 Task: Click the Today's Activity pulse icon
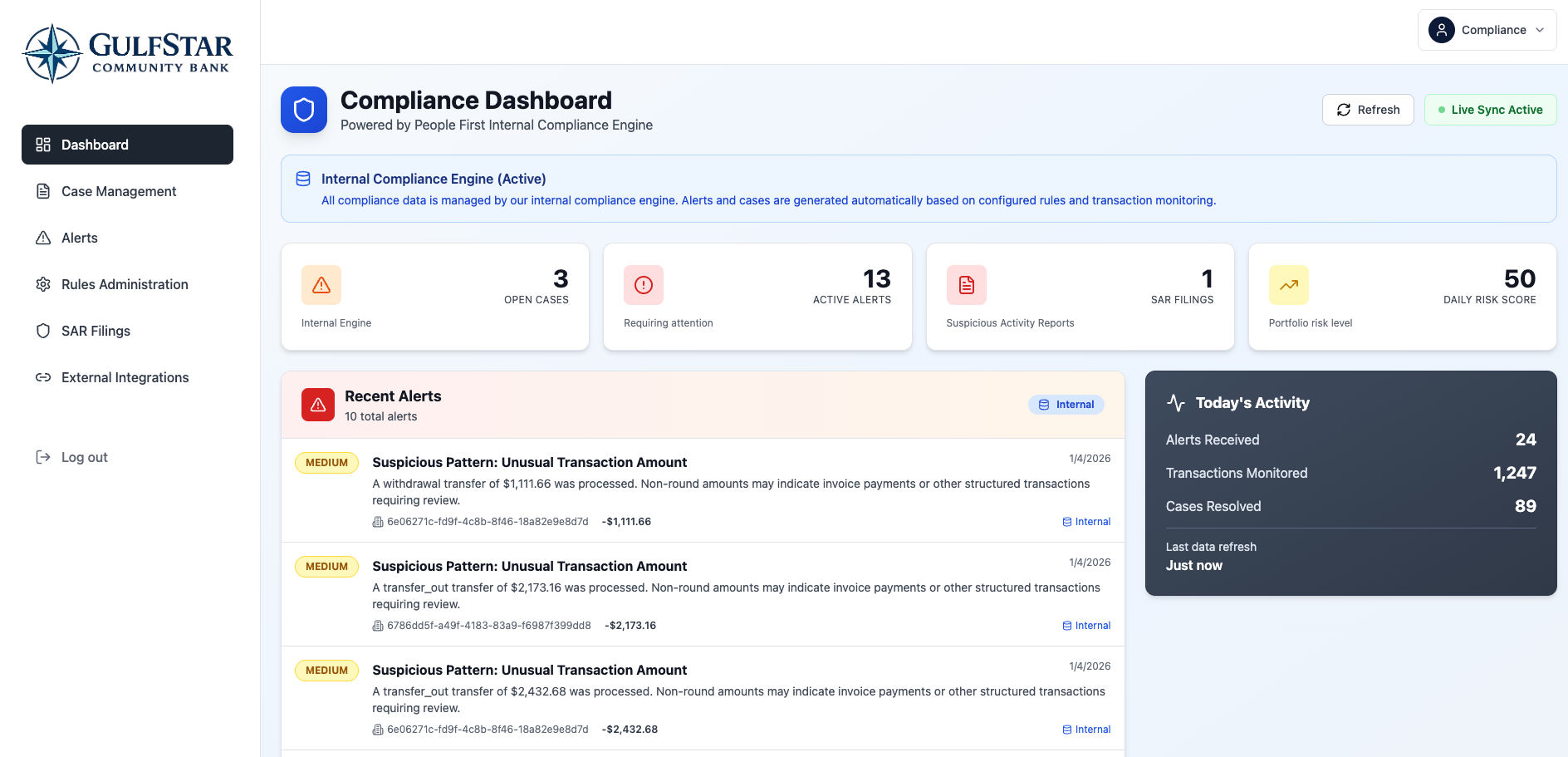pos(1176,403)
